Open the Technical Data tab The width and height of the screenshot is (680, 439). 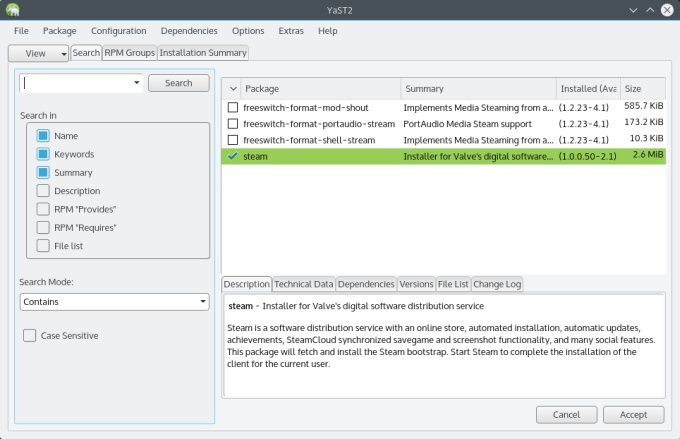pos(304,284)
